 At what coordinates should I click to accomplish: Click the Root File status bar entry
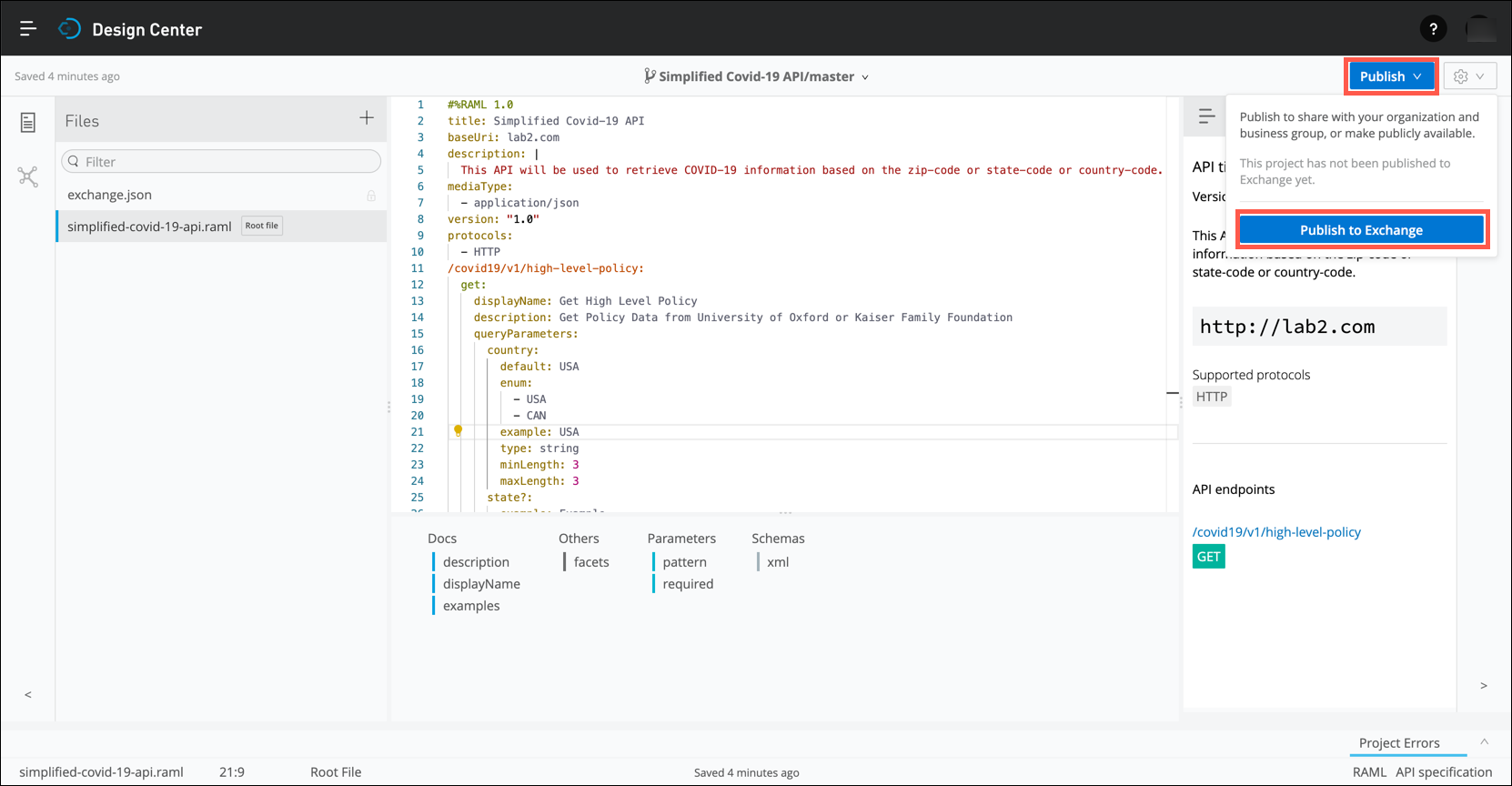coord(336,772)
